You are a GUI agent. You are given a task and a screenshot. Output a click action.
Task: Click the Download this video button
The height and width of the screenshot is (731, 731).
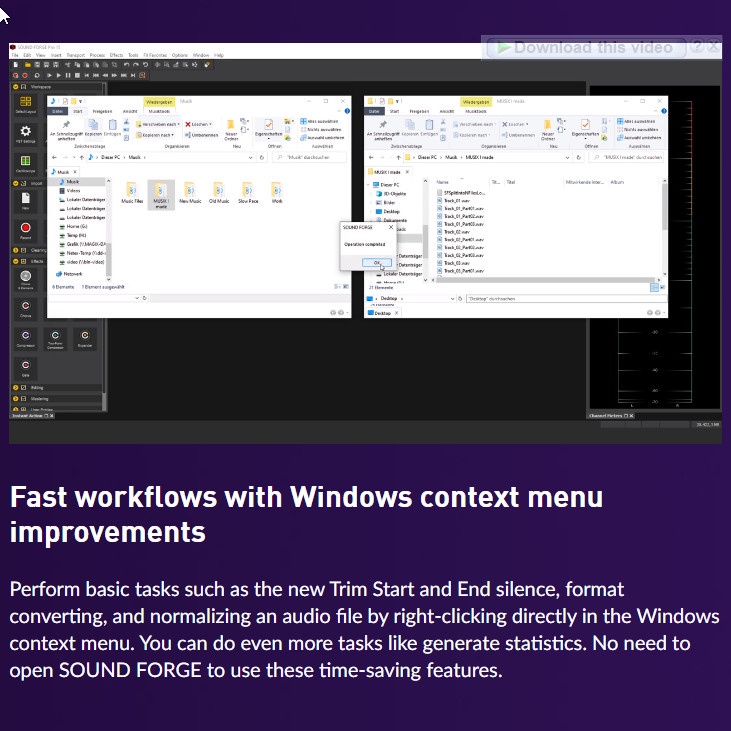[586, 48]
